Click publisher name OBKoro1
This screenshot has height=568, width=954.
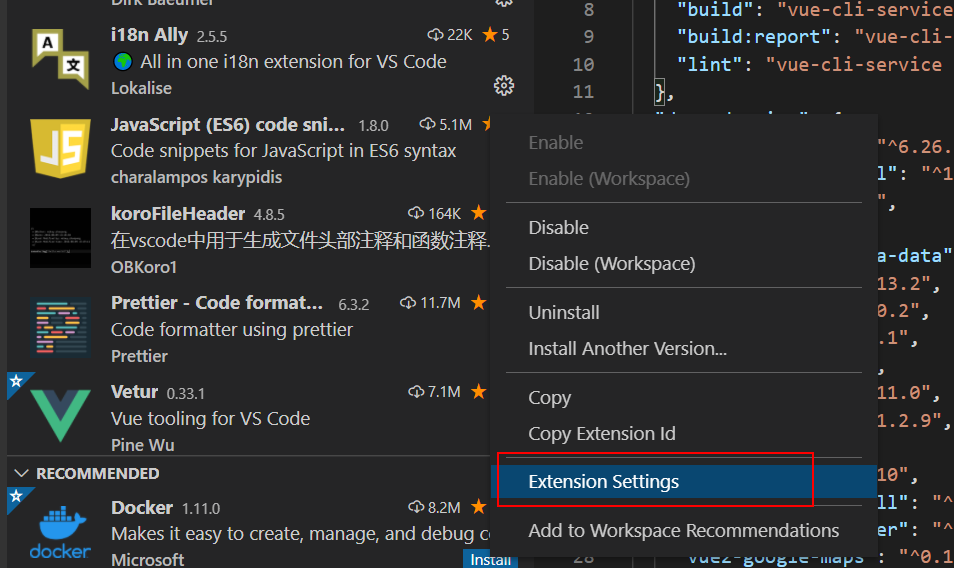(144, 267)
